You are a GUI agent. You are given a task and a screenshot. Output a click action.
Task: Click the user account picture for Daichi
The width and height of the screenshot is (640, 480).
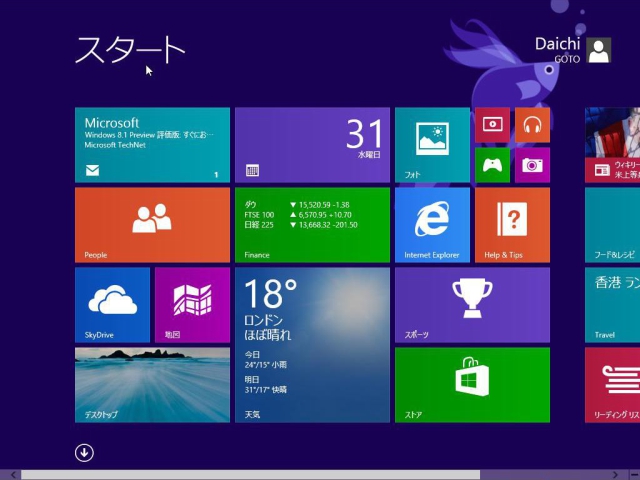click(599, 50)
